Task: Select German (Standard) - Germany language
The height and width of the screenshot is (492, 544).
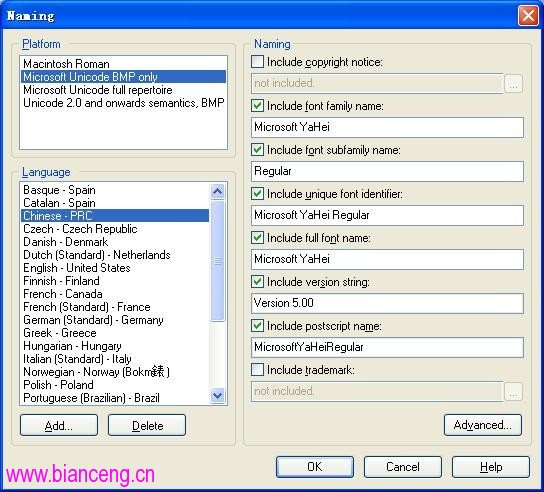Action: click(x=115, y=320)
